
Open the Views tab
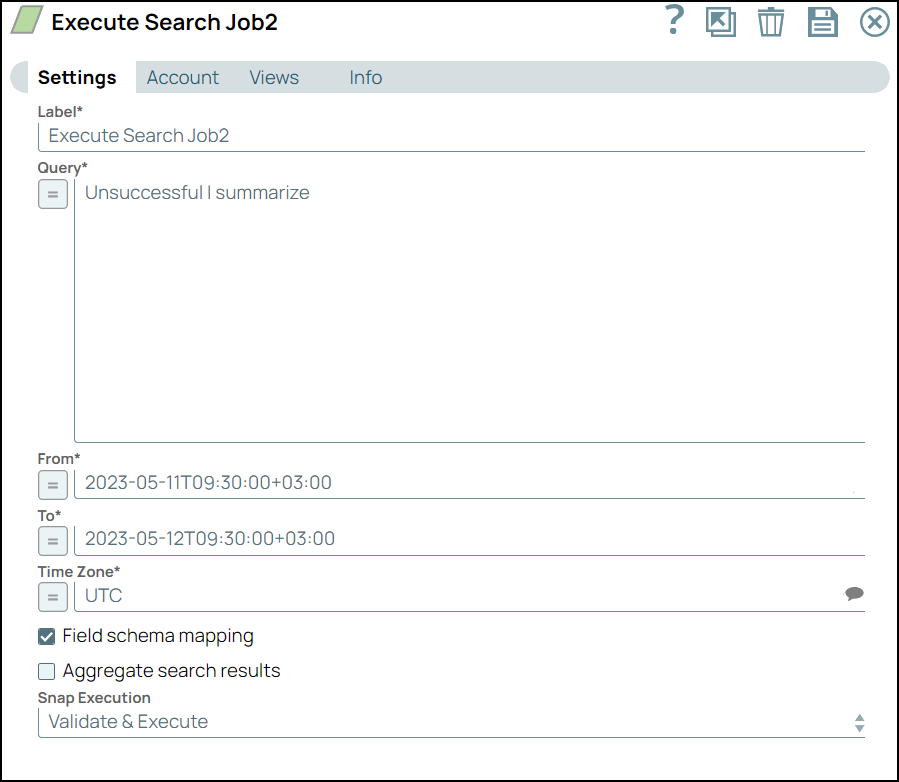click(274, 77)
